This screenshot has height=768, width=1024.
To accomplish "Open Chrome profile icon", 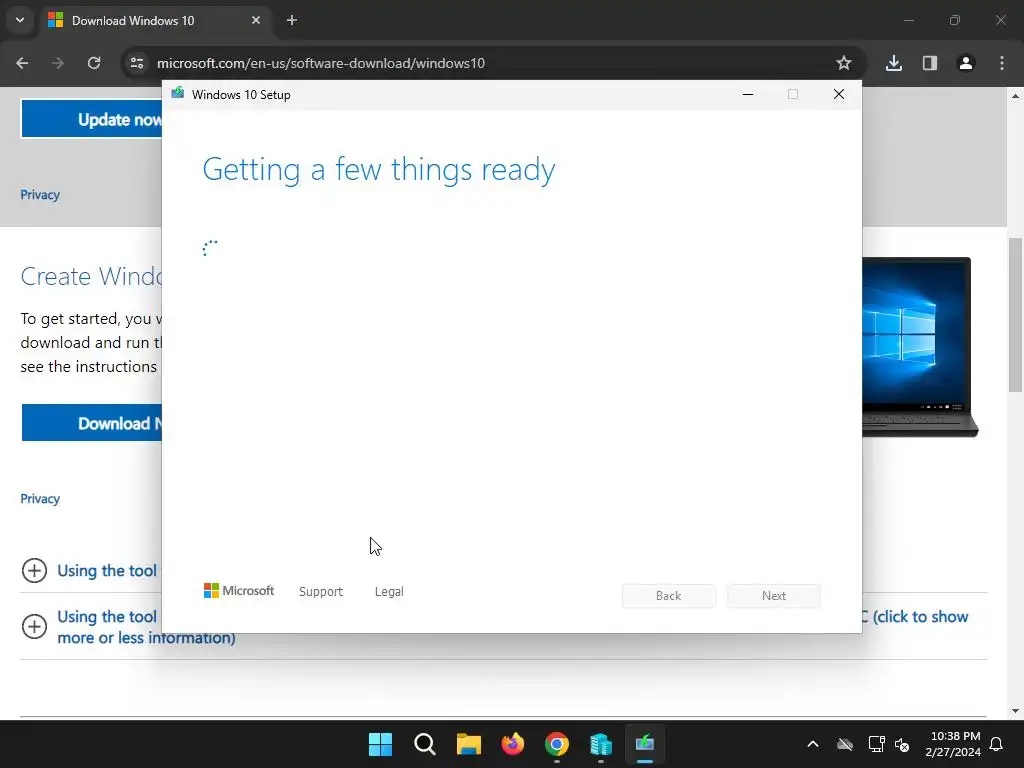I will click(966, 63).
